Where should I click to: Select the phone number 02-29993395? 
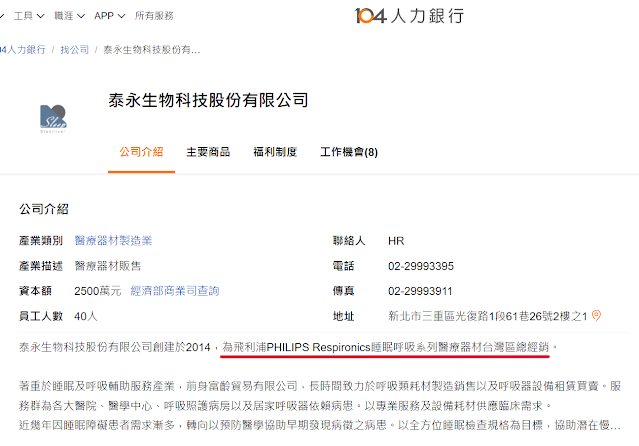coord(421,266)
